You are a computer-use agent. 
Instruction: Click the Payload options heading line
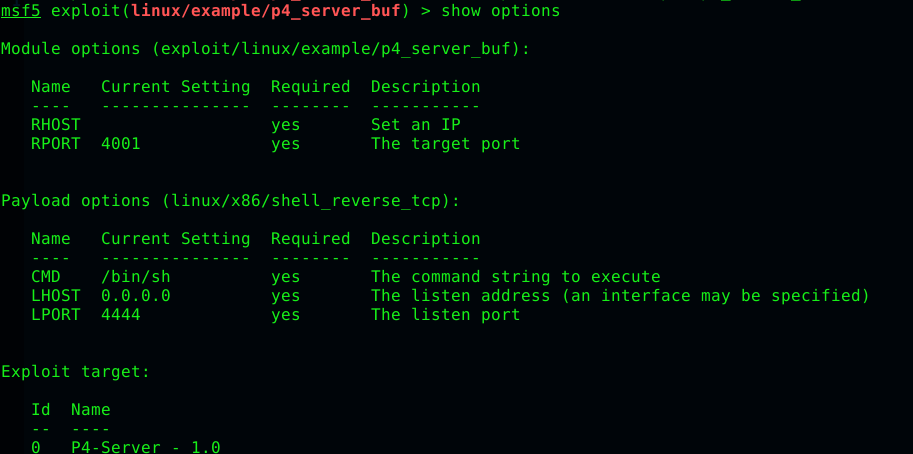(x=231, y=201)
